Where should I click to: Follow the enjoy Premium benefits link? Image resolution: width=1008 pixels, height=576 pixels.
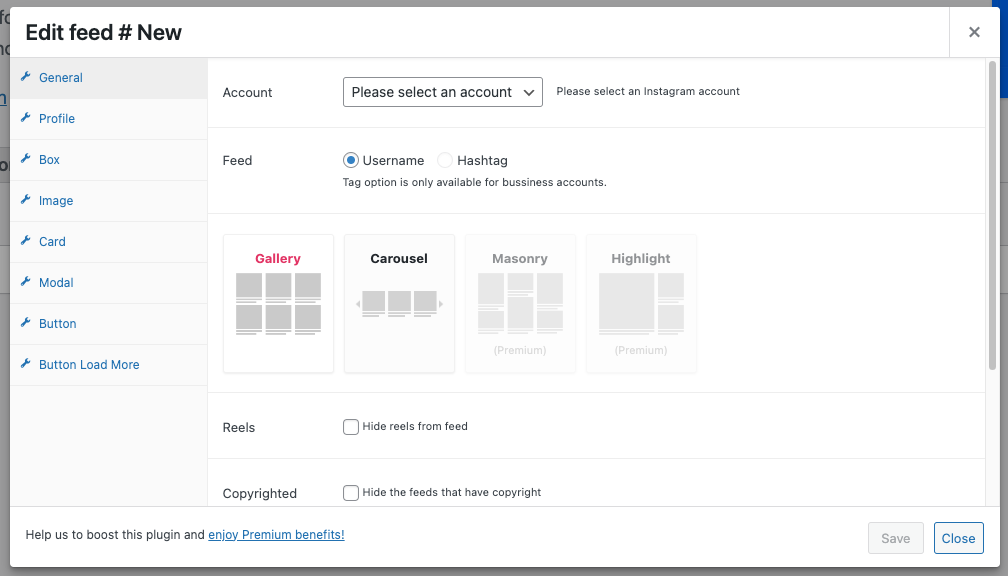click(276, 535)
